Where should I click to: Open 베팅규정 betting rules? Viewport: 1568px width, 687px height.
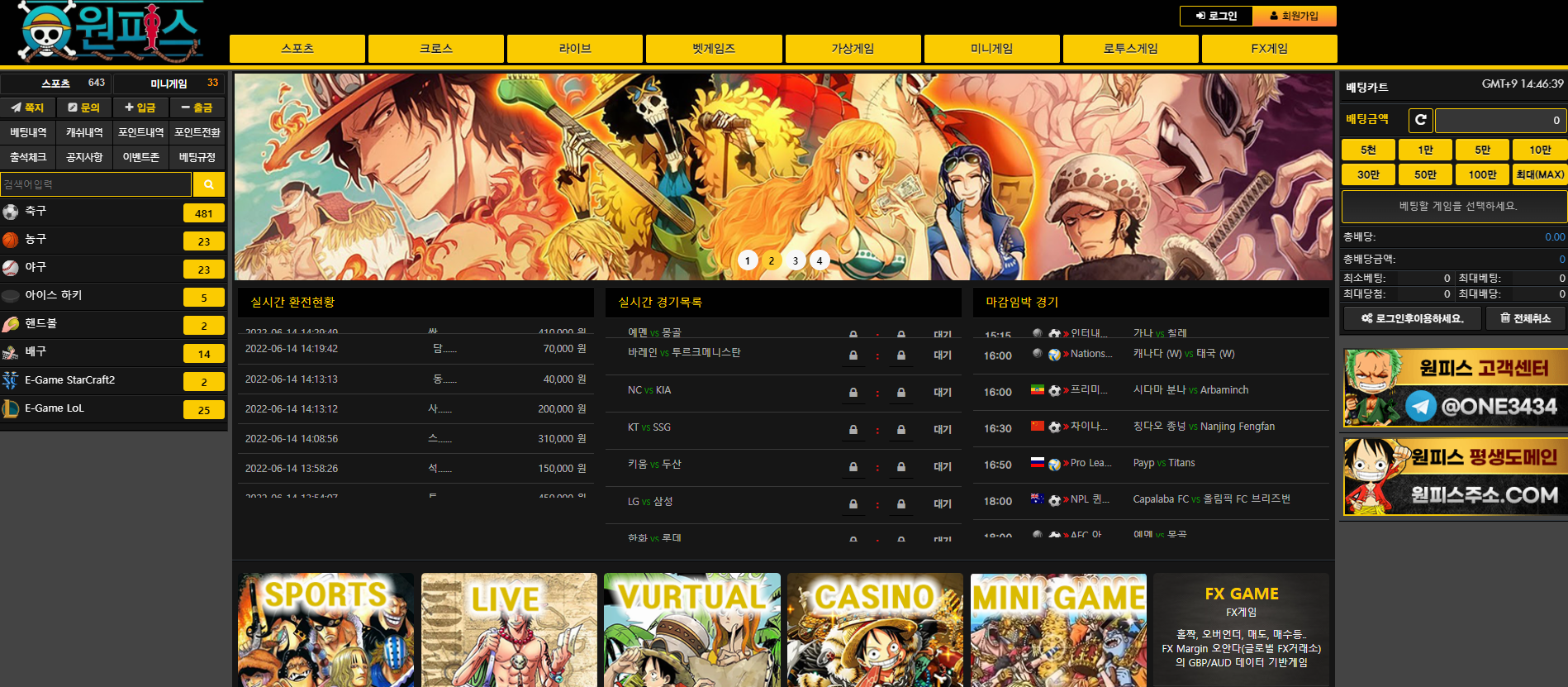pyautogui.click(x=197, y=157)
